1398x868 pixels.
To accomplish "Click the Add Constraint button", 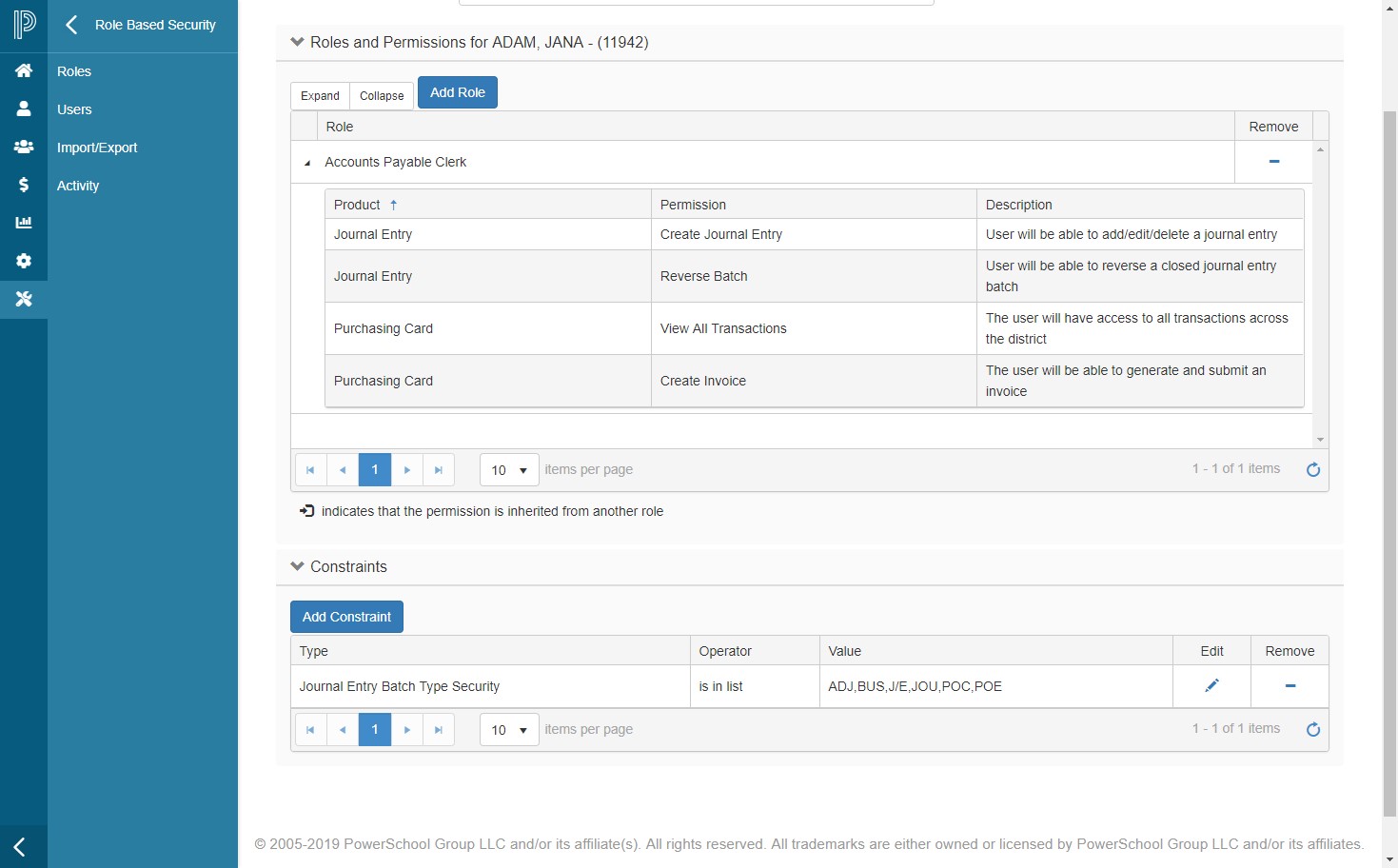I will [346, 617].
